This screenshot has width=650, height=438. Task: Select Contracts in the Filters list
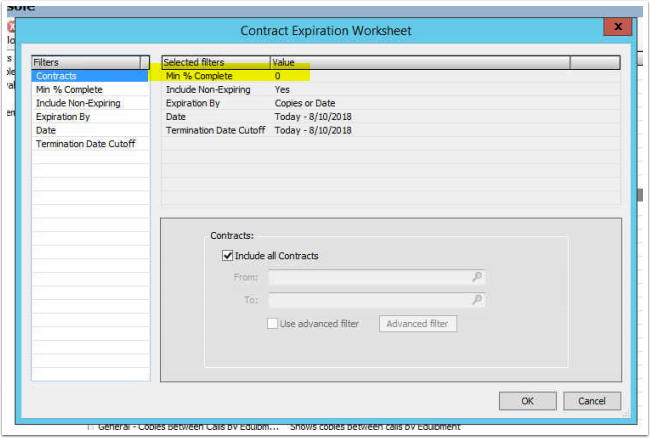pyautogui.click(x=90, y=76)
